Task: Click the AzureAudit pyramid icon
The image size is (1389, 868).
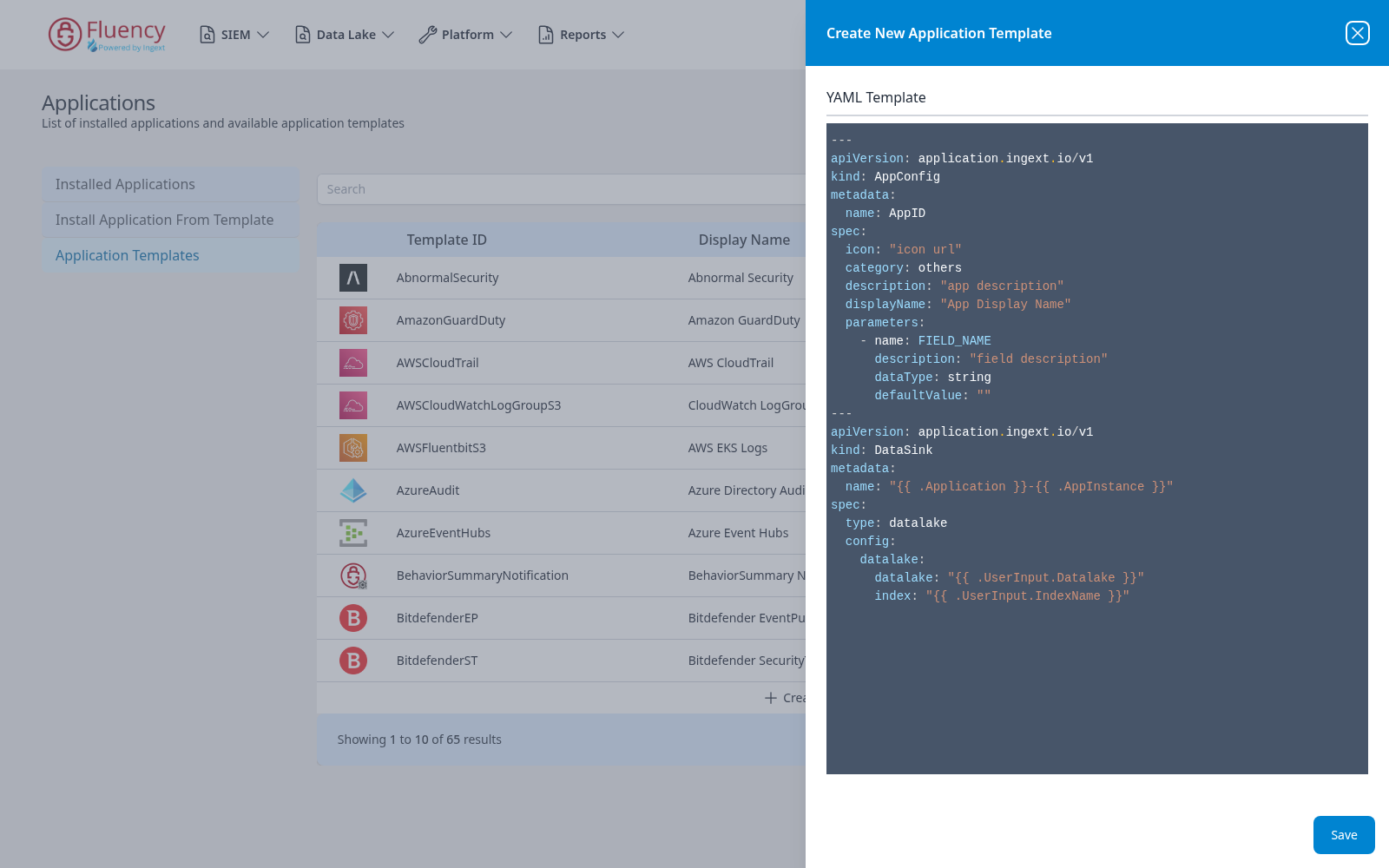Action: (x=353, y=490)
